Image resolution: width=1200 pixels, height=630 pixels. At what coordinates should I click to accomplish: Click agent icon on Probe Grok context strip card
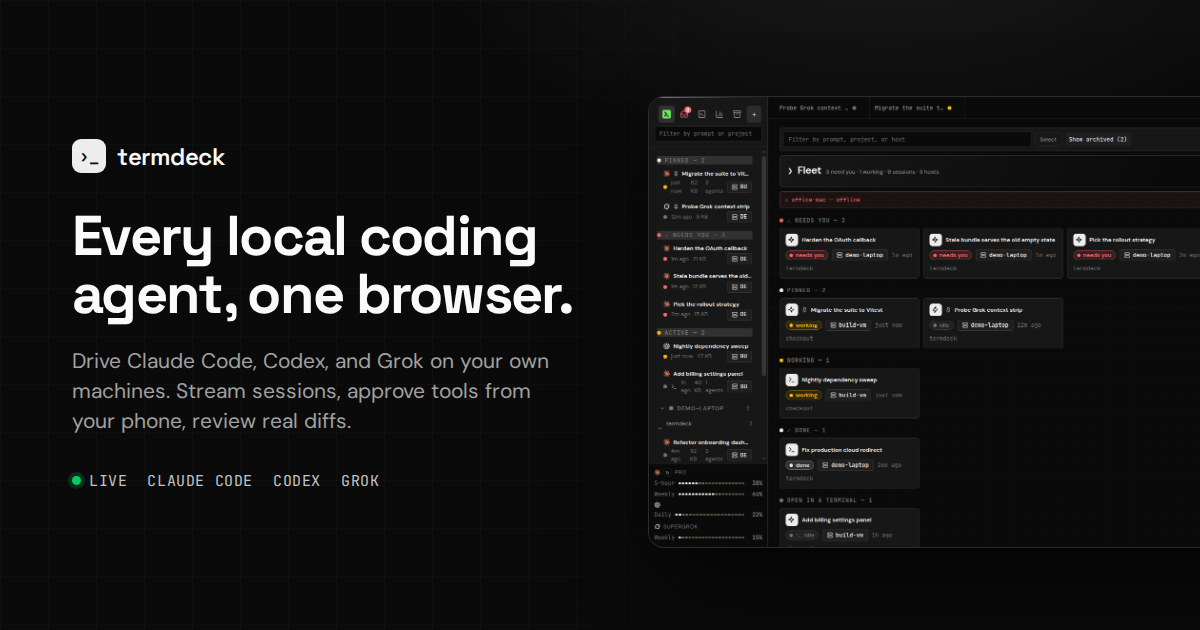(935, 310)
